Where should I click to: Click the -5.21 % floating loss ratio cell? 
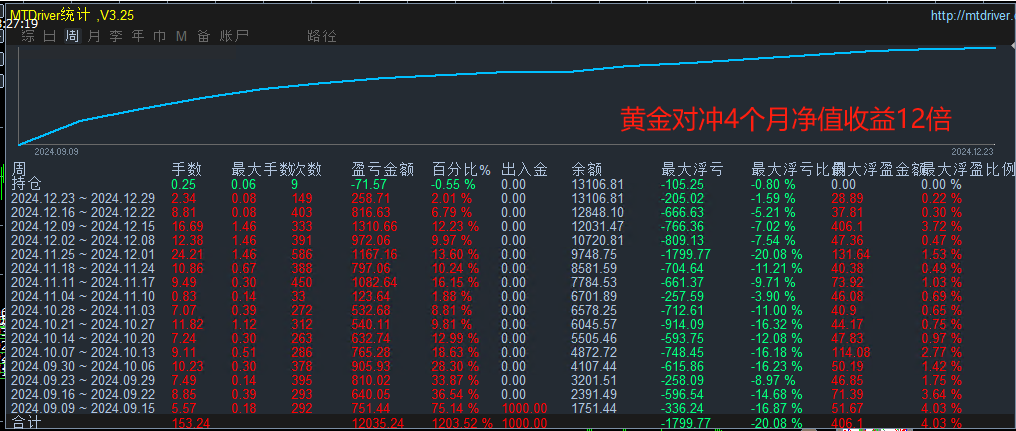pos(773,212)
